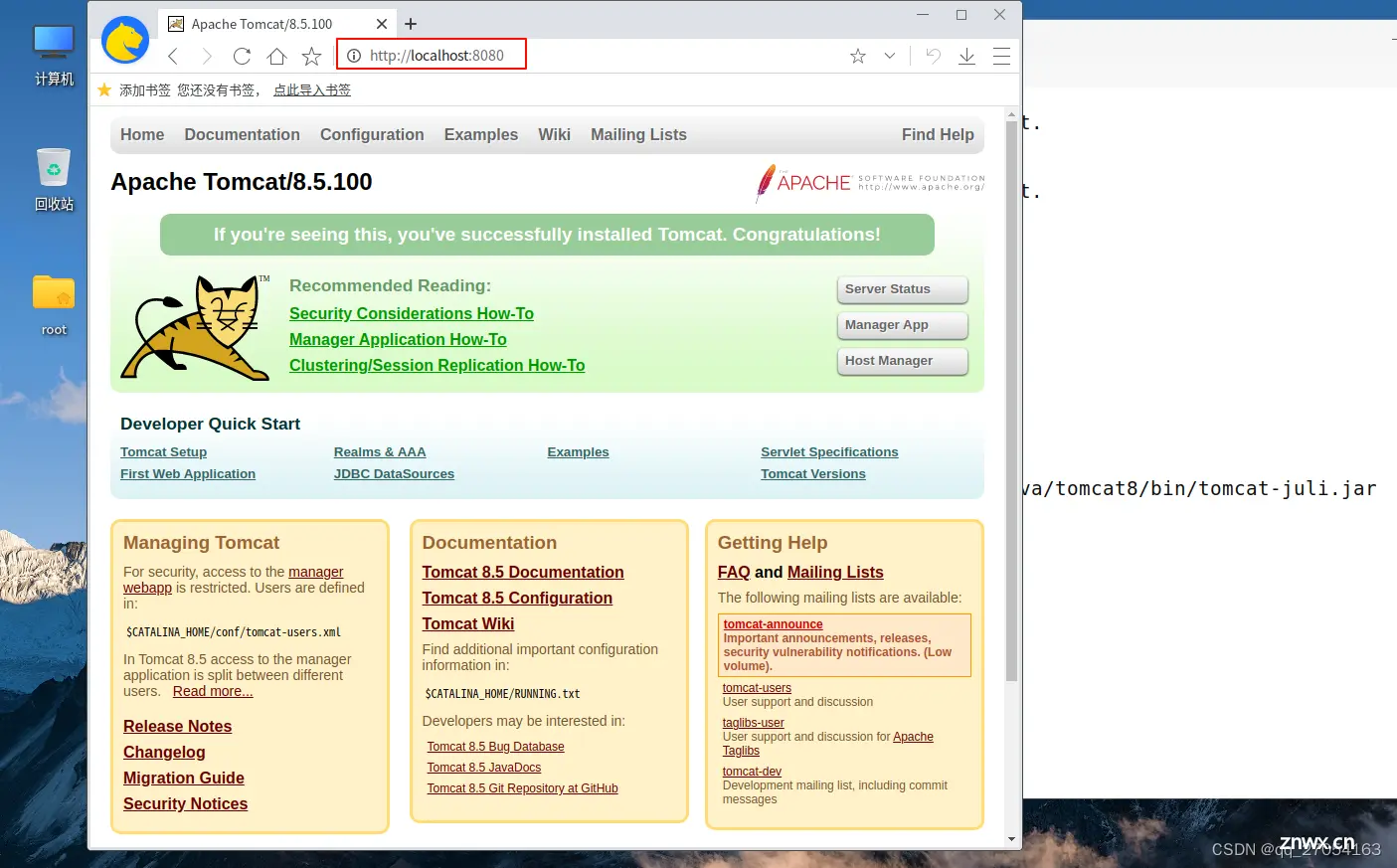Open the browser hamburger menu
This screenshot has height=868, width=1397.
tap(1001, 56)
